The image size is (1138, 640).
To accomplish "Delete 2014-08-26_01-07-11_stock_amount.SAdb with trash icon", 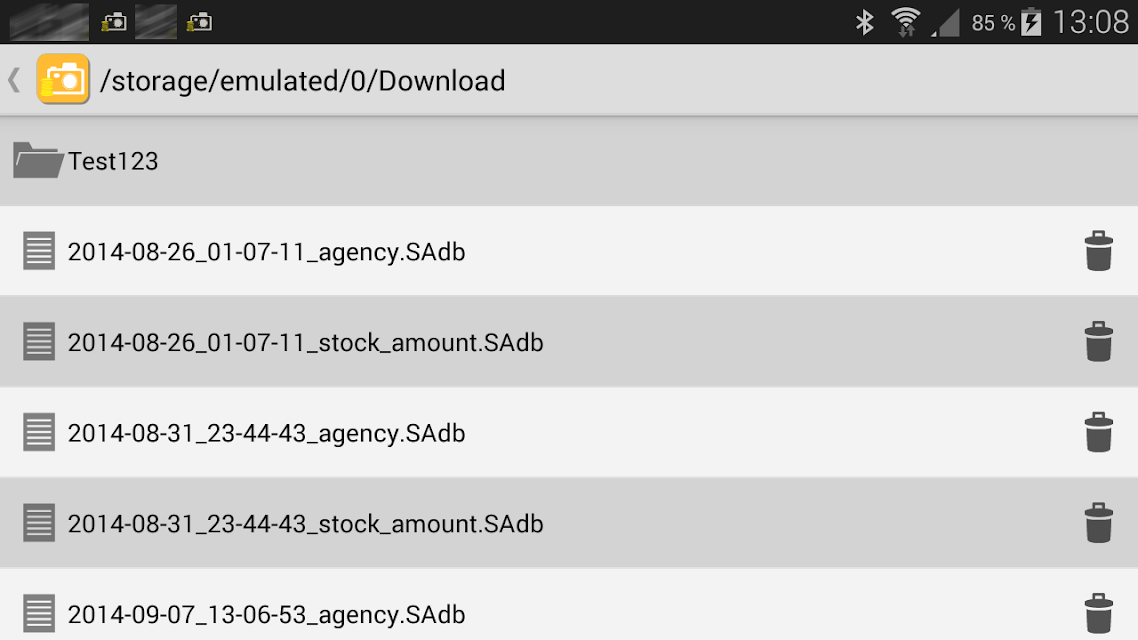I will coord(1098,342).
